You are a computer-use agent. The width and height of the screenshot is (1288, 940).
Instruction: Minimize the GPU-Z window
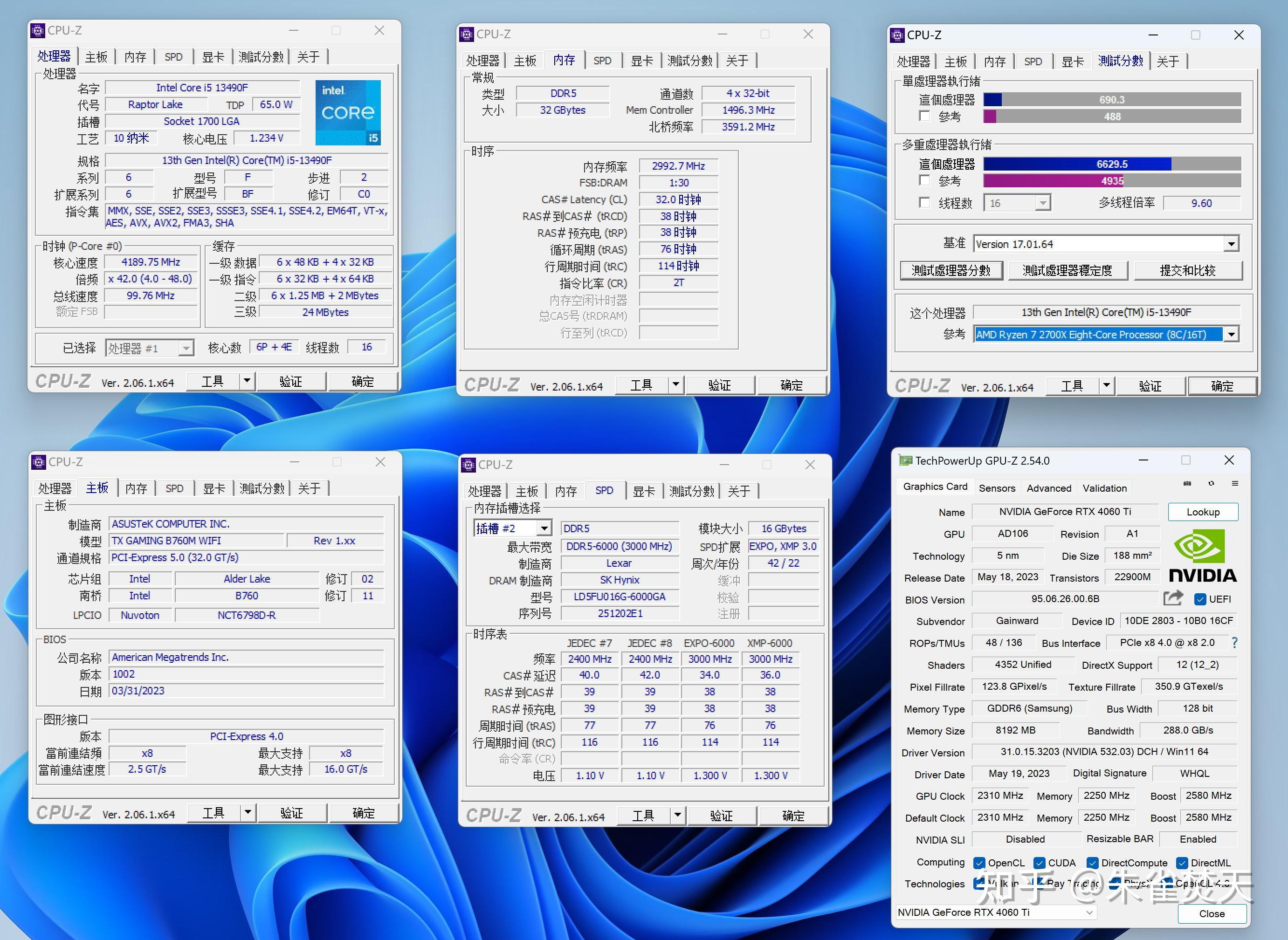[1143, 460]
